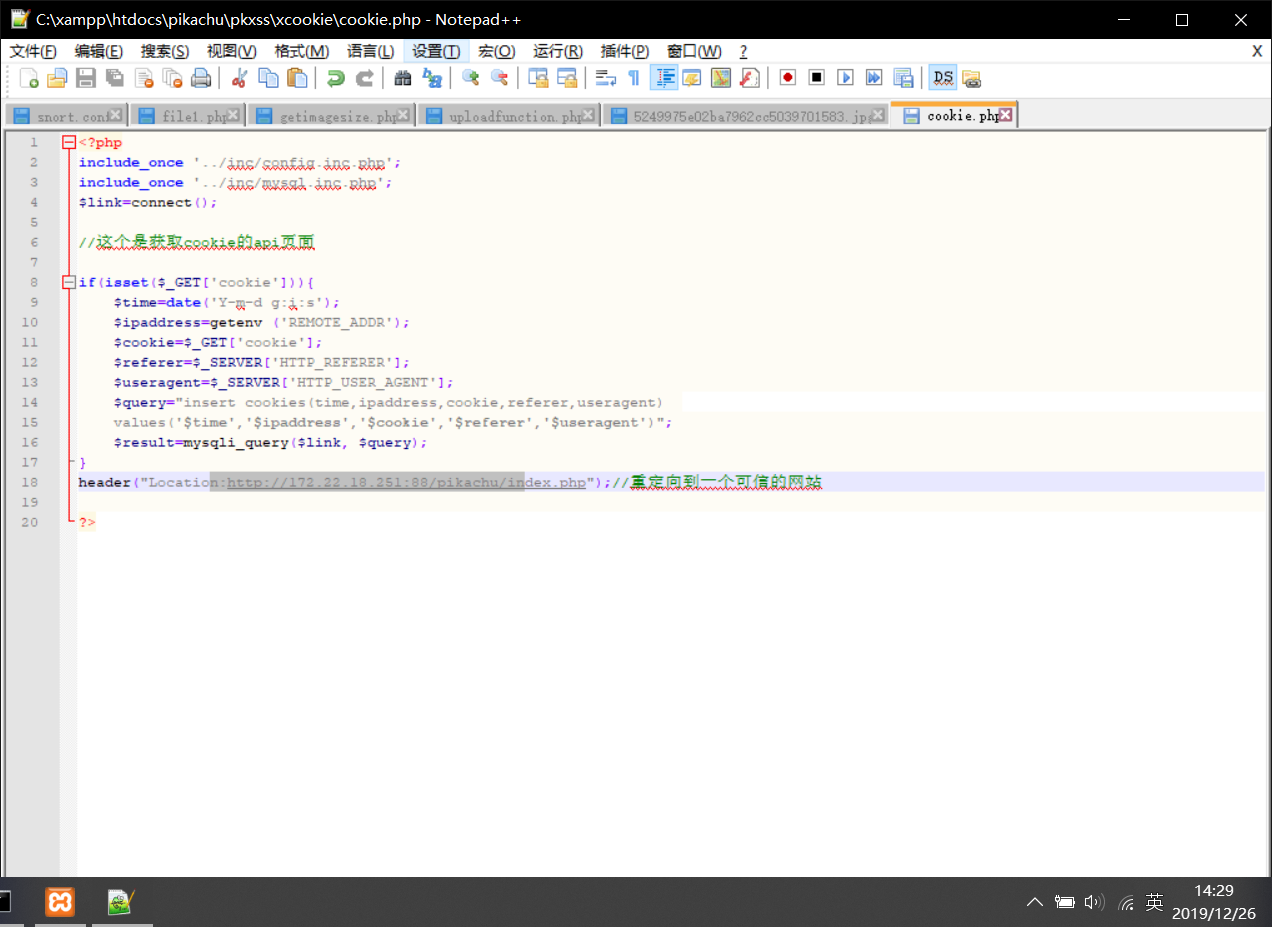Viewport: 1272px width, 927px height.
Task: Collapse the if-block fold at line 8
Action: (x=68, y=283)
